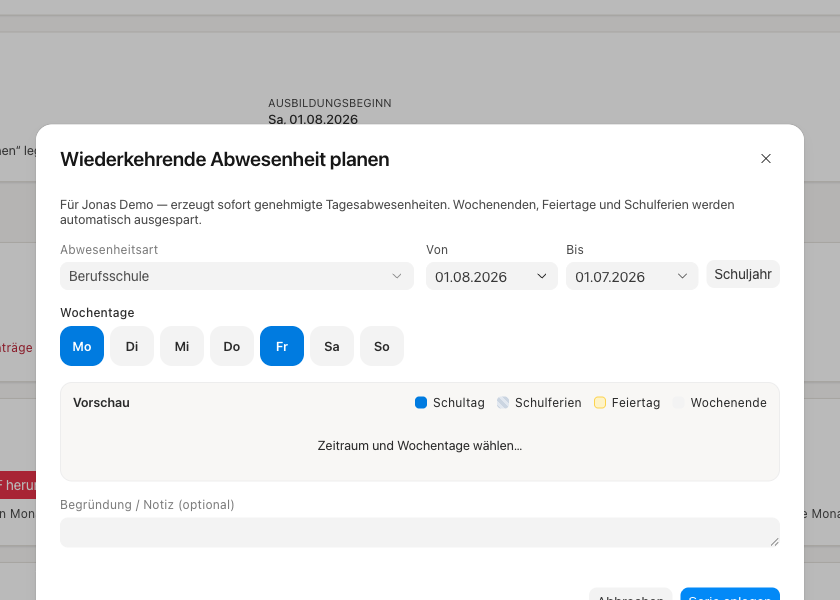The width and height of the screenshot is (840, 600).
Task: Click the Ausbildungsbeginn date Sa. 01.08.2026
Action: coord(313,119)
